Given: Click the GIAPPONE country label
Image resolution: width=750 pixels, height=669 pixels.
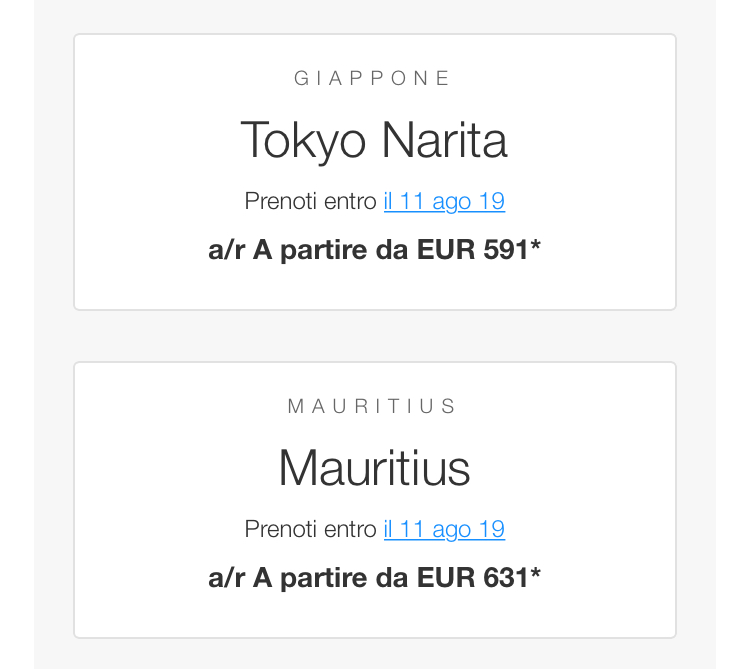Looking at the screenshot, I should pyautogui.click(x=374, y=79).
